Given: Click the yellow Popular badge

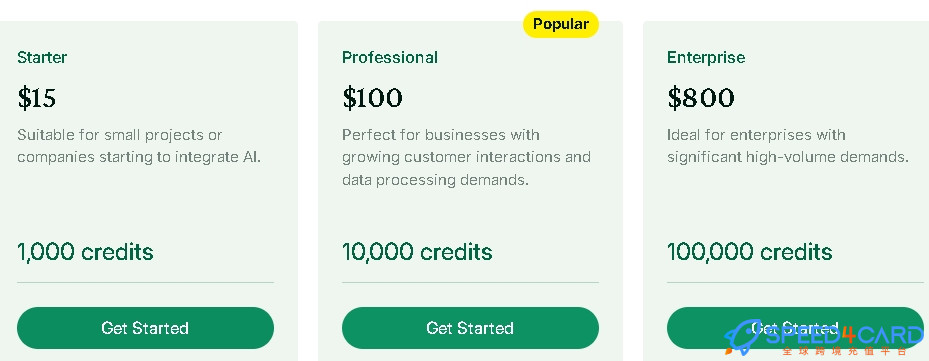Looking at the screenshot, I should (560, 24).
